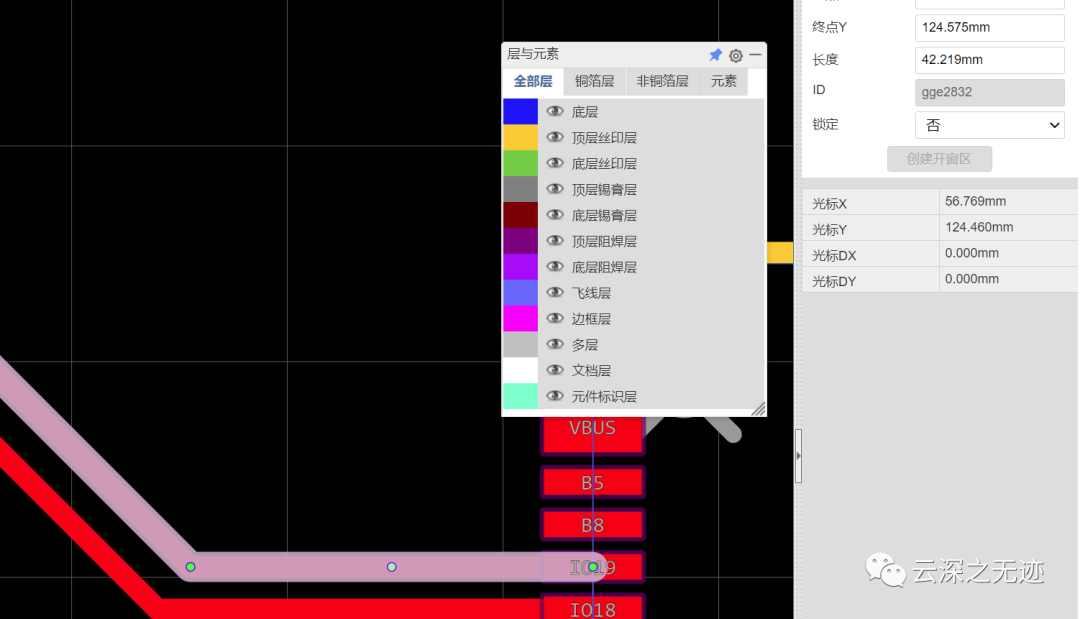Toggle visibility of 元件标识层
Viewport: 1080px width, 619px height.
(x=554, y=396)
